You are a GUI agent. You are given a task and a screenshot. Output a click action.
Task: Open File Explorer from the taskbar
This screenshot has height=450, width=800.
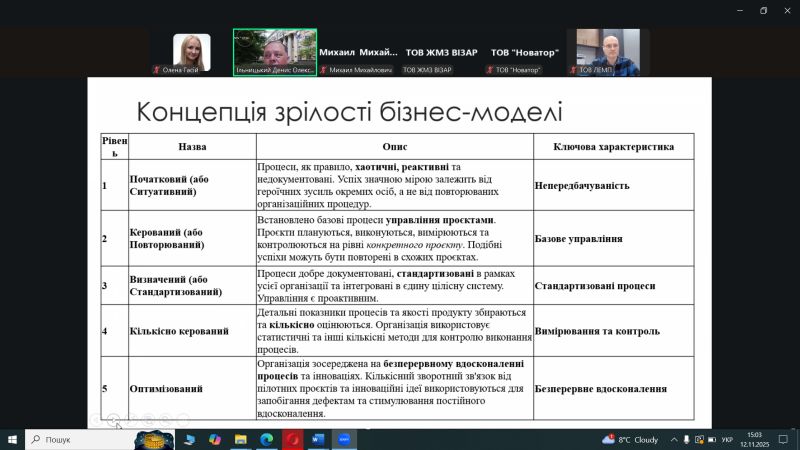[241, 439]
